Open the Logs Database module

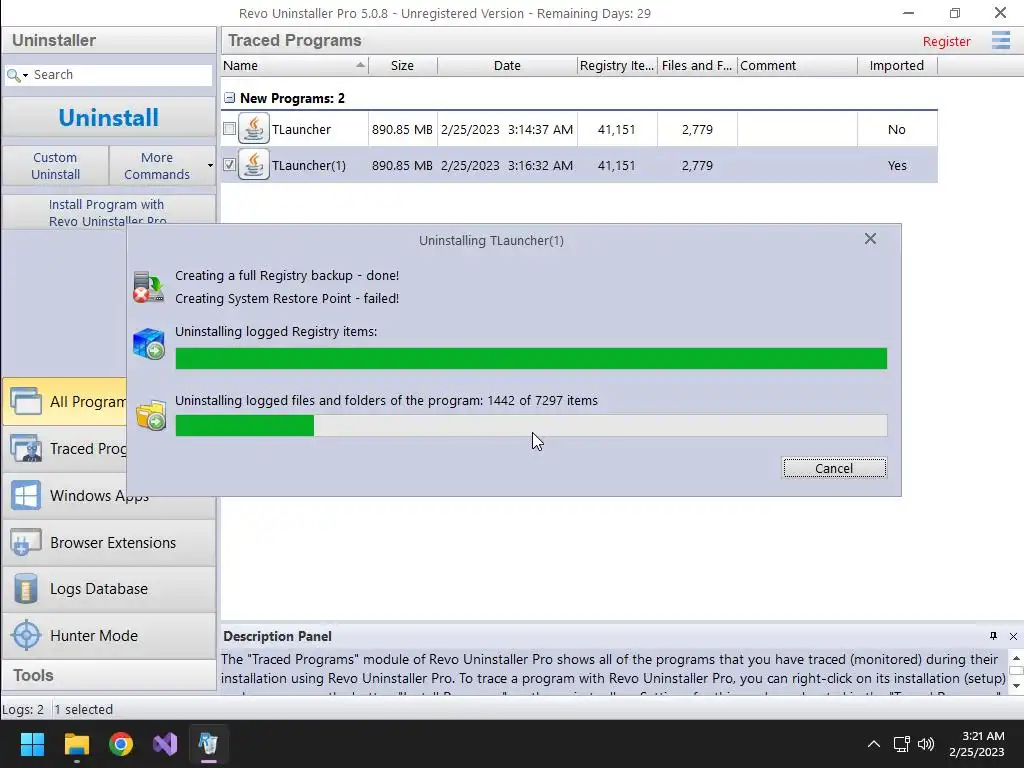[108, 589]
